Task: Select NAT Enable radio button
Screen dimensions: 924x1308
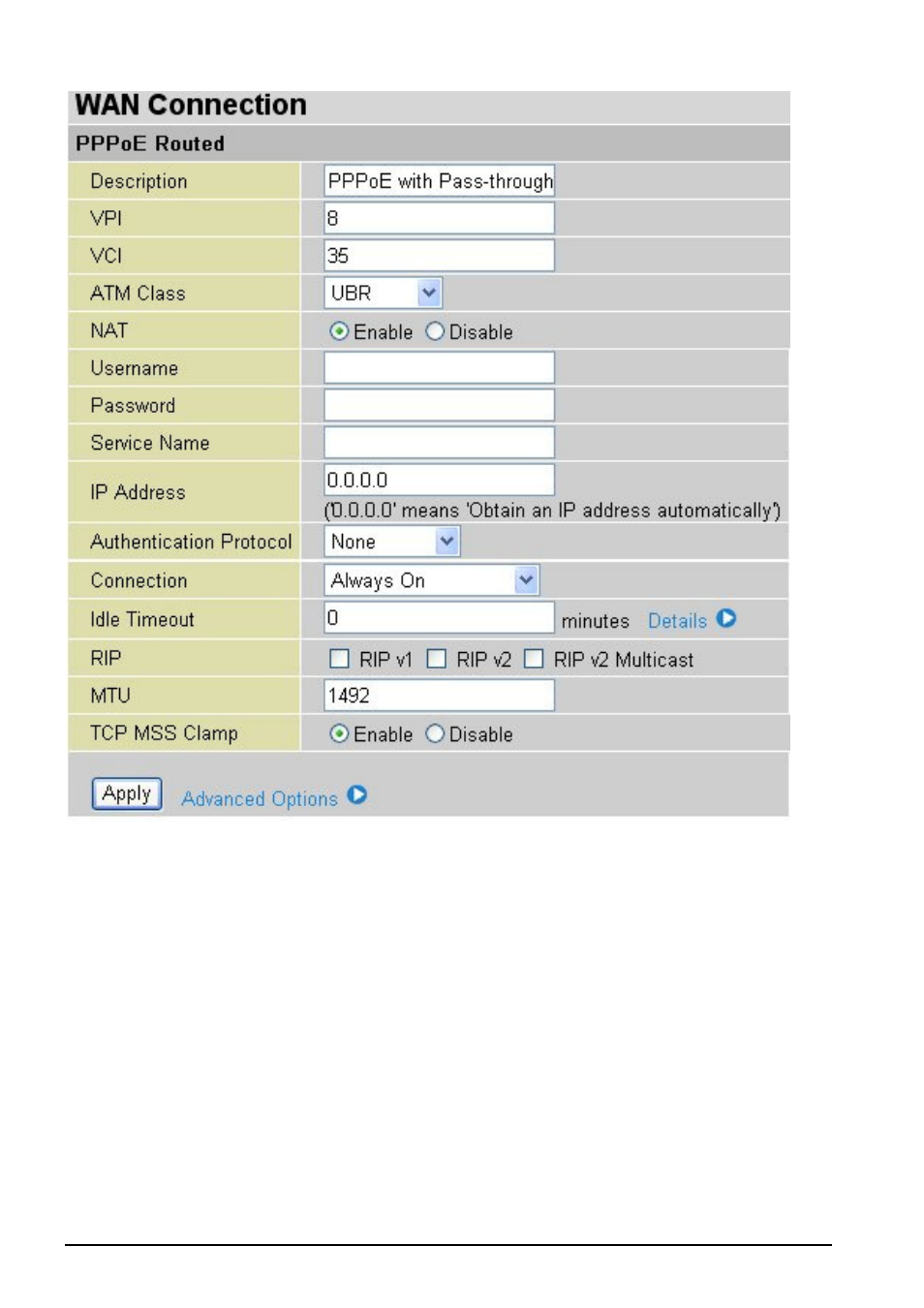Action: click(x=339, y=331)
